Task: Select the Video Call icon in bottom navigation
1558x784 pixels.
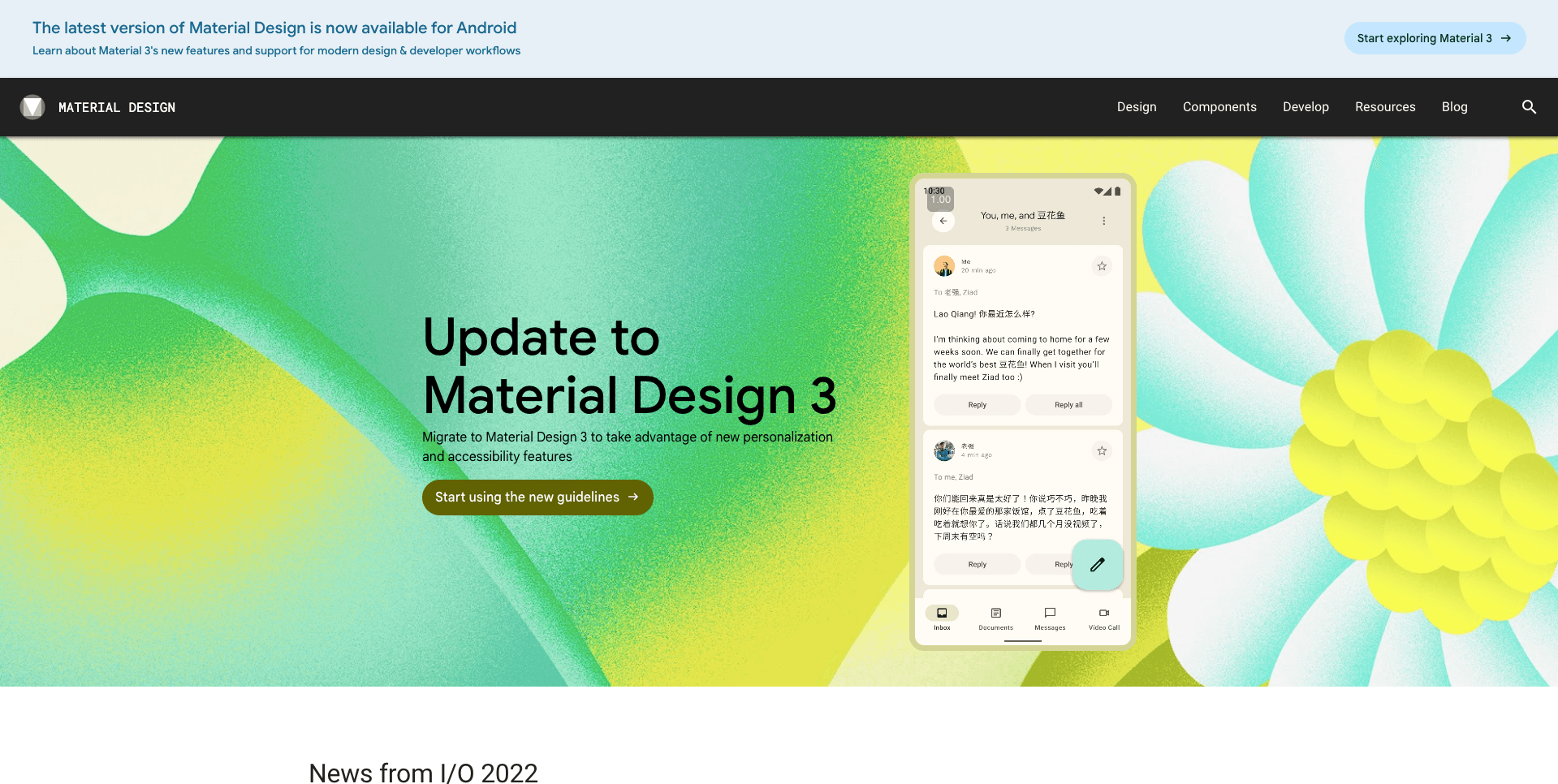Action: point(1104,614)
